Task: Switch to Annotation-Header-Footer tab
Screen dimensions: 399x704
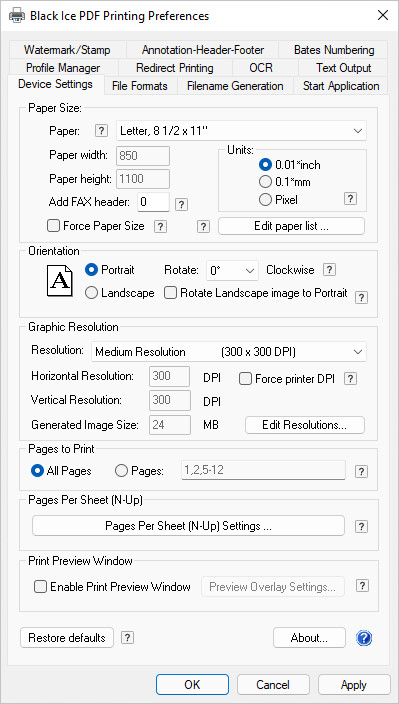Action: click(203, 50)
